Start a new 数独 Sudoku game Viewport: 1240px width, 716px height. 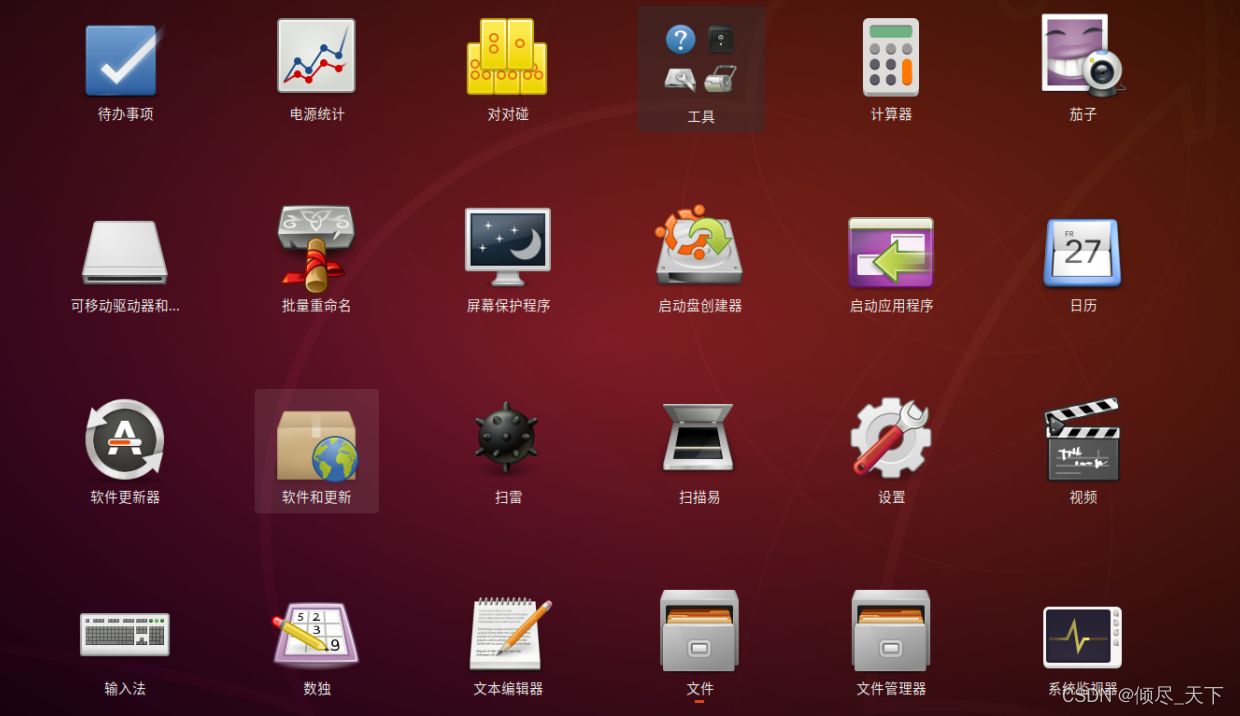[x=316, y=634]
